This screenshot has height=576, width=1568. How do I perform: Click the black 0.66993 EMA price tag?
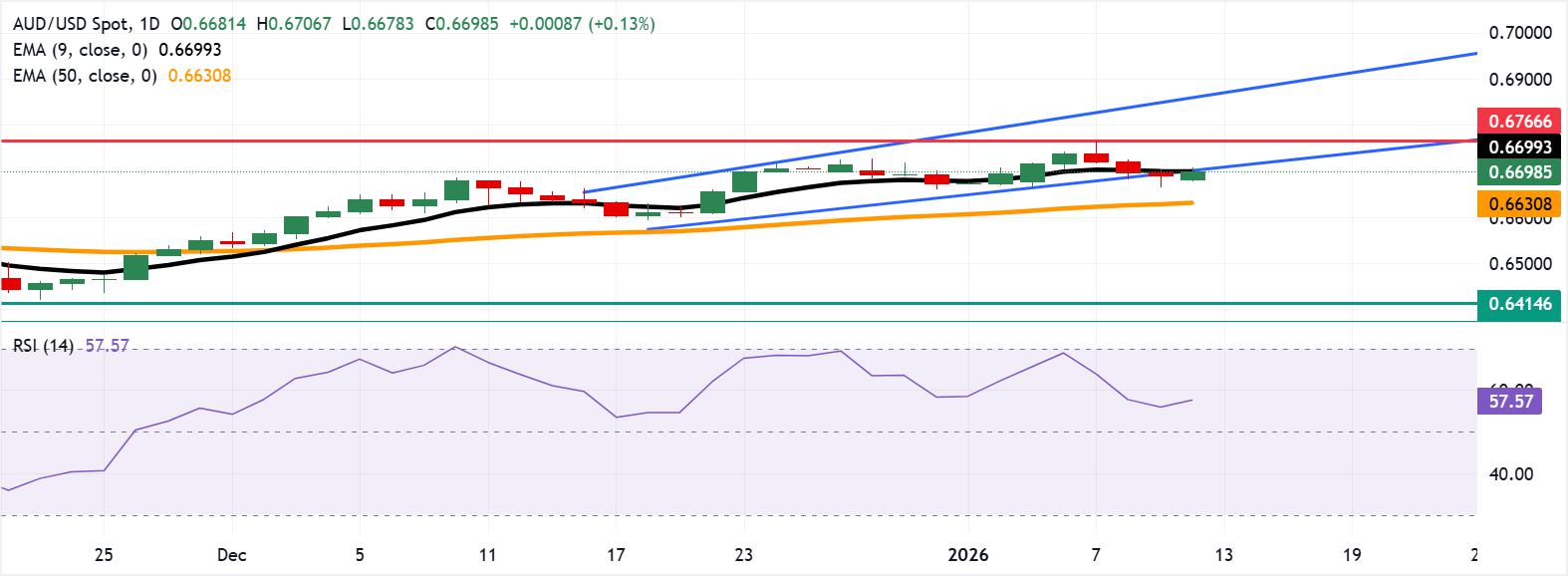click(1520, 146)
